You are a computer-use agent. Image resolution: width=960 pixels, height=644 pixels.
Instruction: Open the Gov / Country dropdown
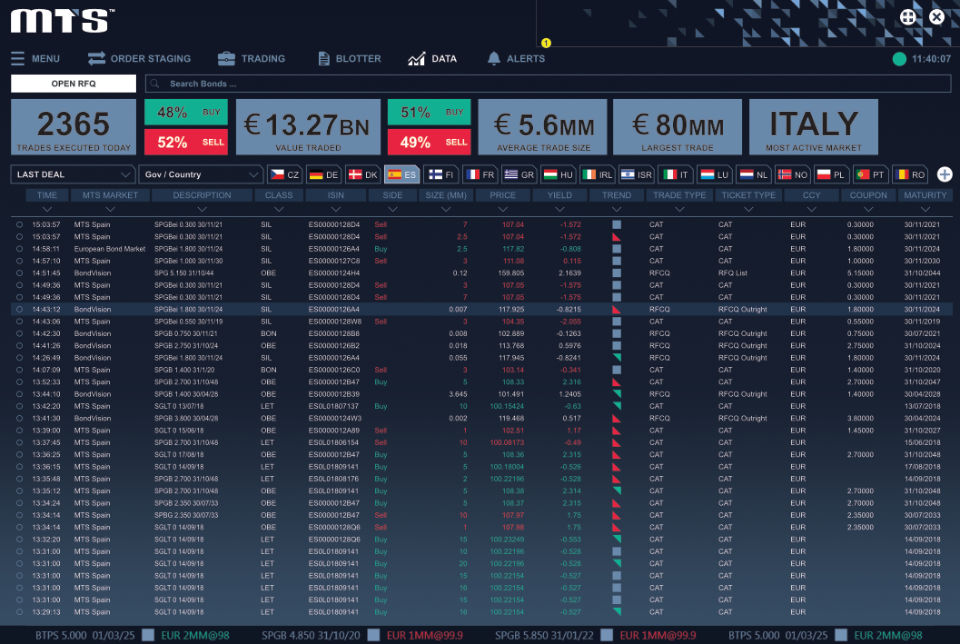201,174
